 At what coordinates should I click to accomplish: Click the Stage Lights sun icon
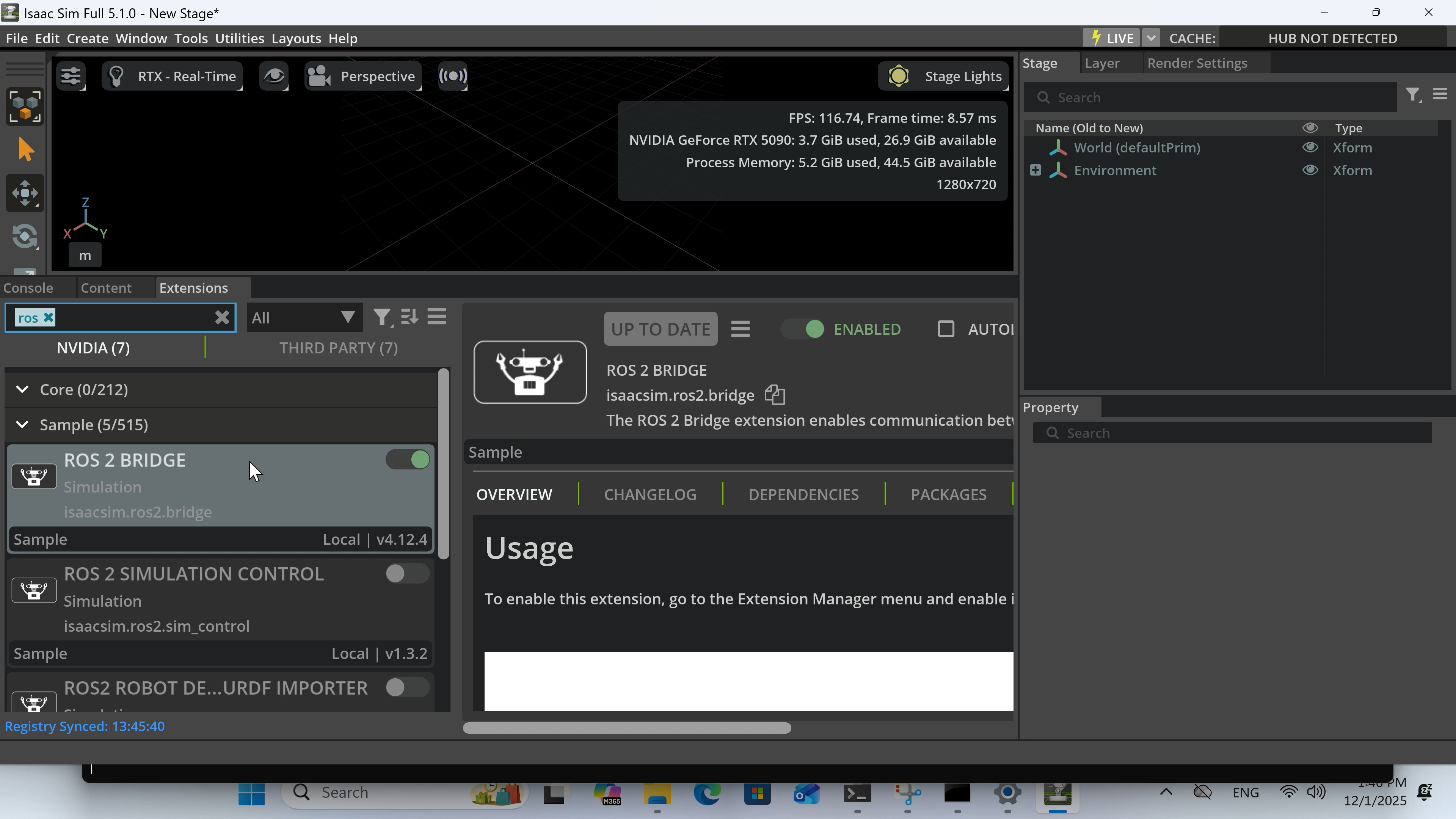point(899,76)
